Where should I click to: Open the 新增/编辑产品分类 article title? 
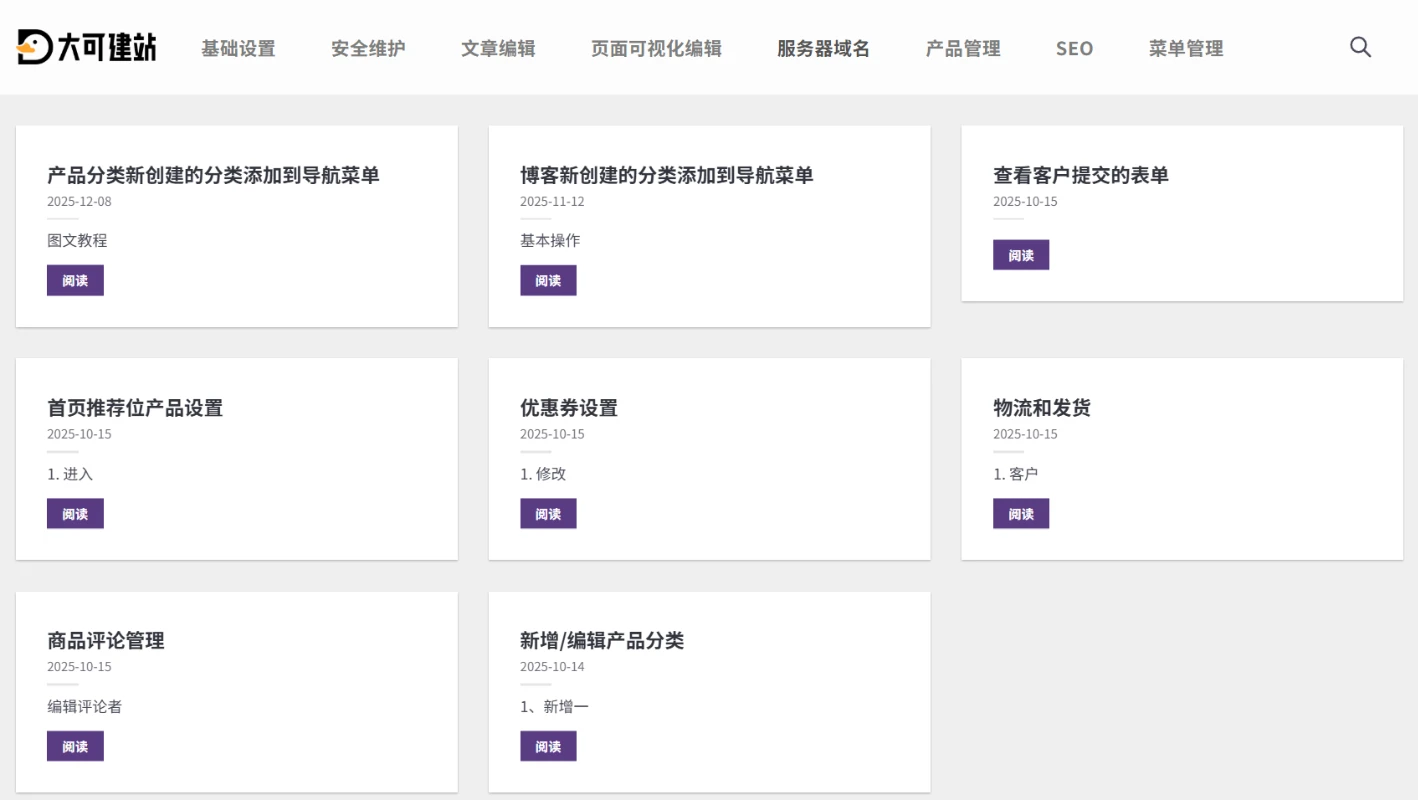[x=602, y=641]
